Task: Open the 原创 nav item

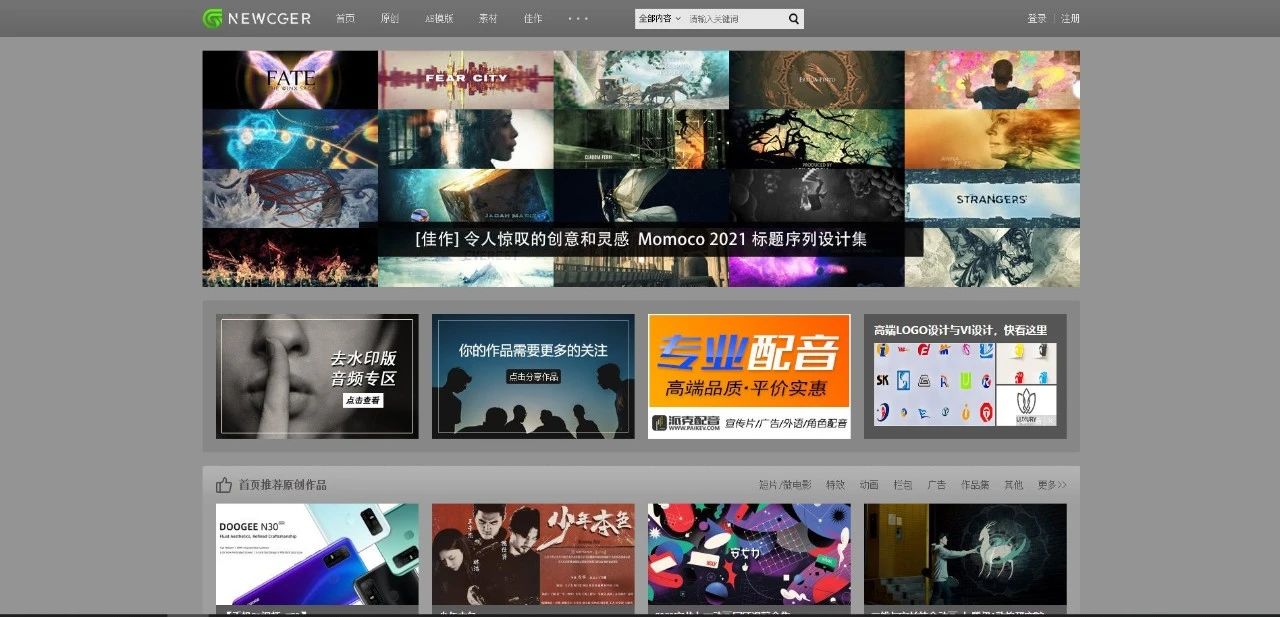Action: point(390,19)
